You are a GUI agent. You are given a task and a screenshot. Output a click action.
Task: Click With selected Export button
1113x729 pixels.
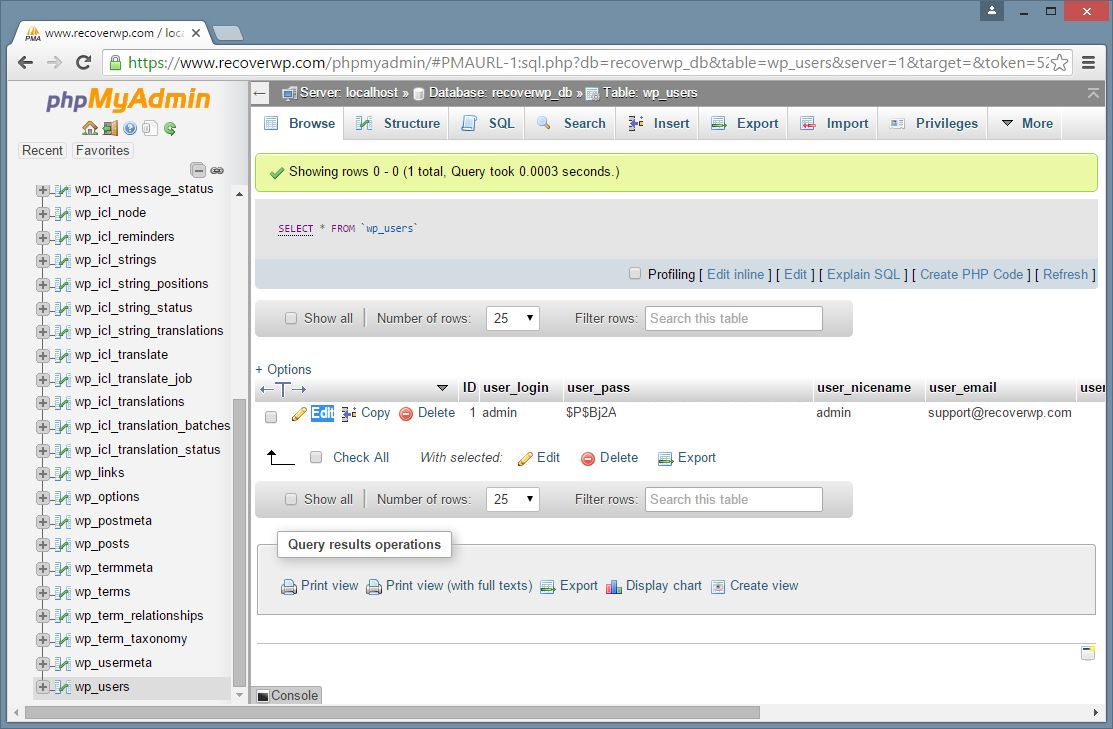(686, 459)
